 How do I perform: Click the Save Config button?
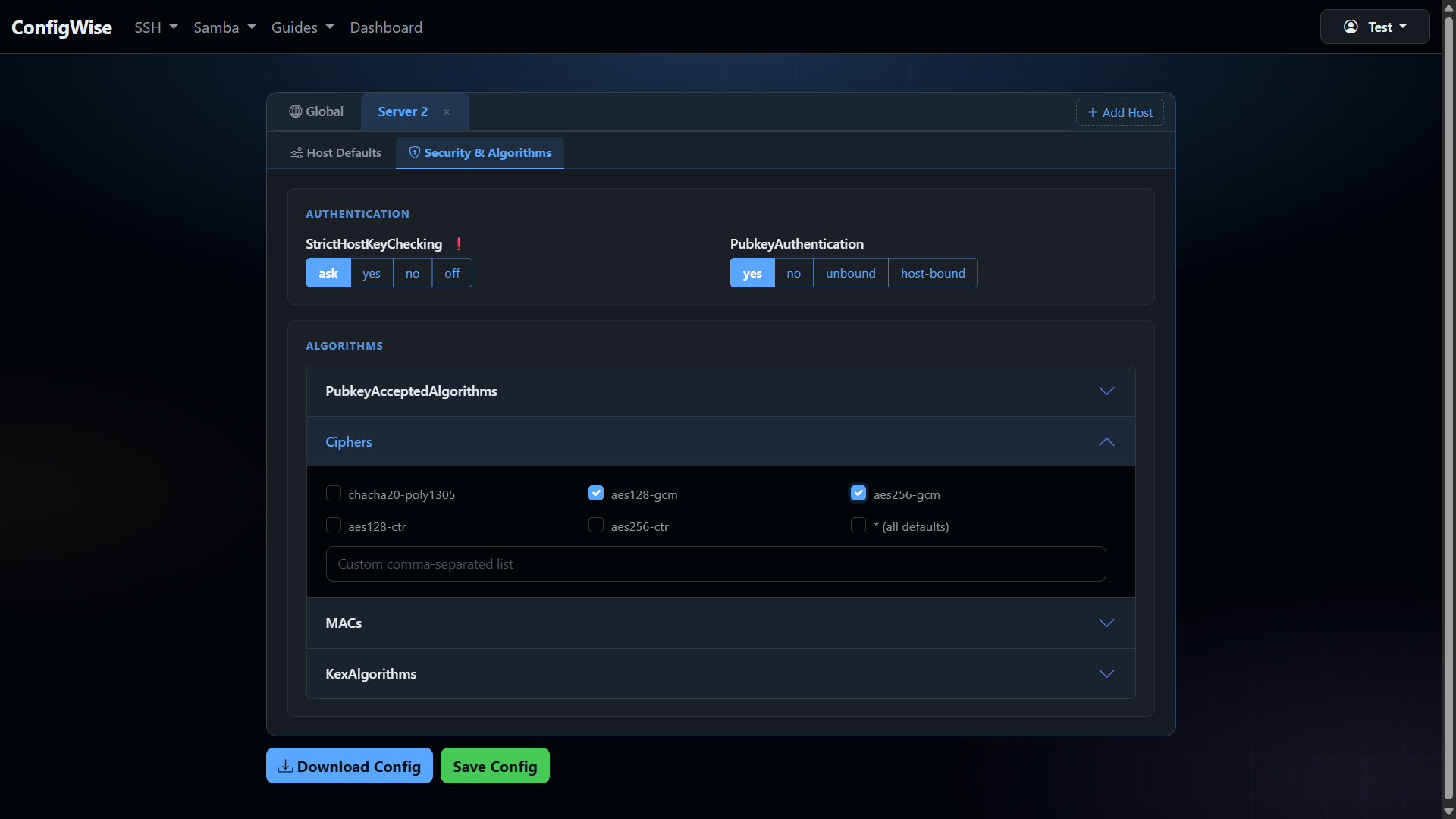494,766
